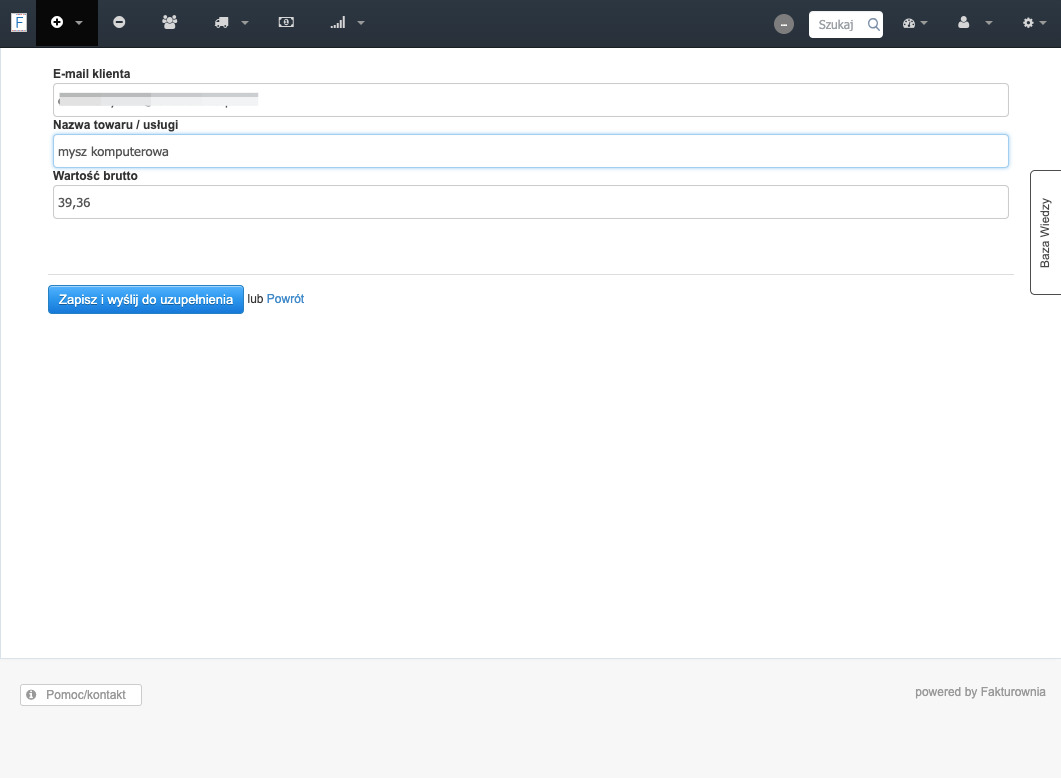Click the magnifying glass search icon
The height and width of the screenshot is (778, 1061).
coord(874,24)
